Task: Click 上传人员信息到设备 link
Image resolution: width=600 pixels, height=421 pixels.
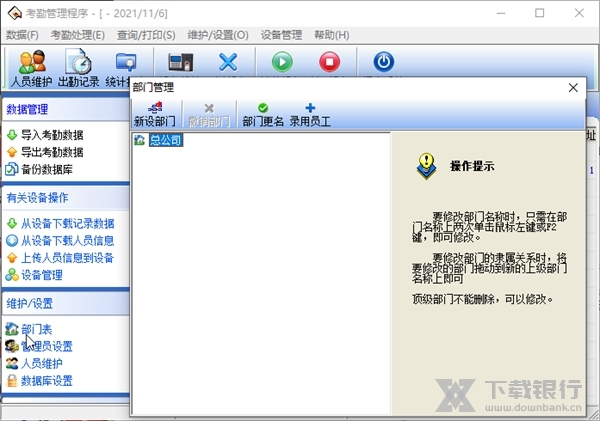Action: tap(67, 258)
